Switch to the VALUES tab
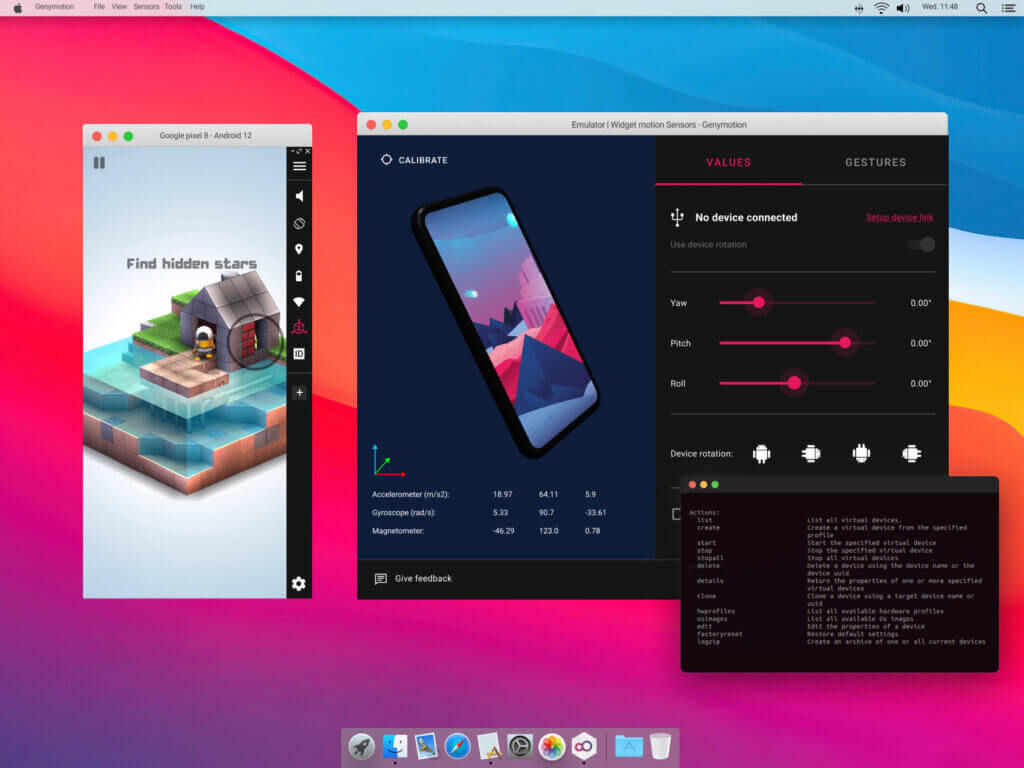 coord(728,162)
